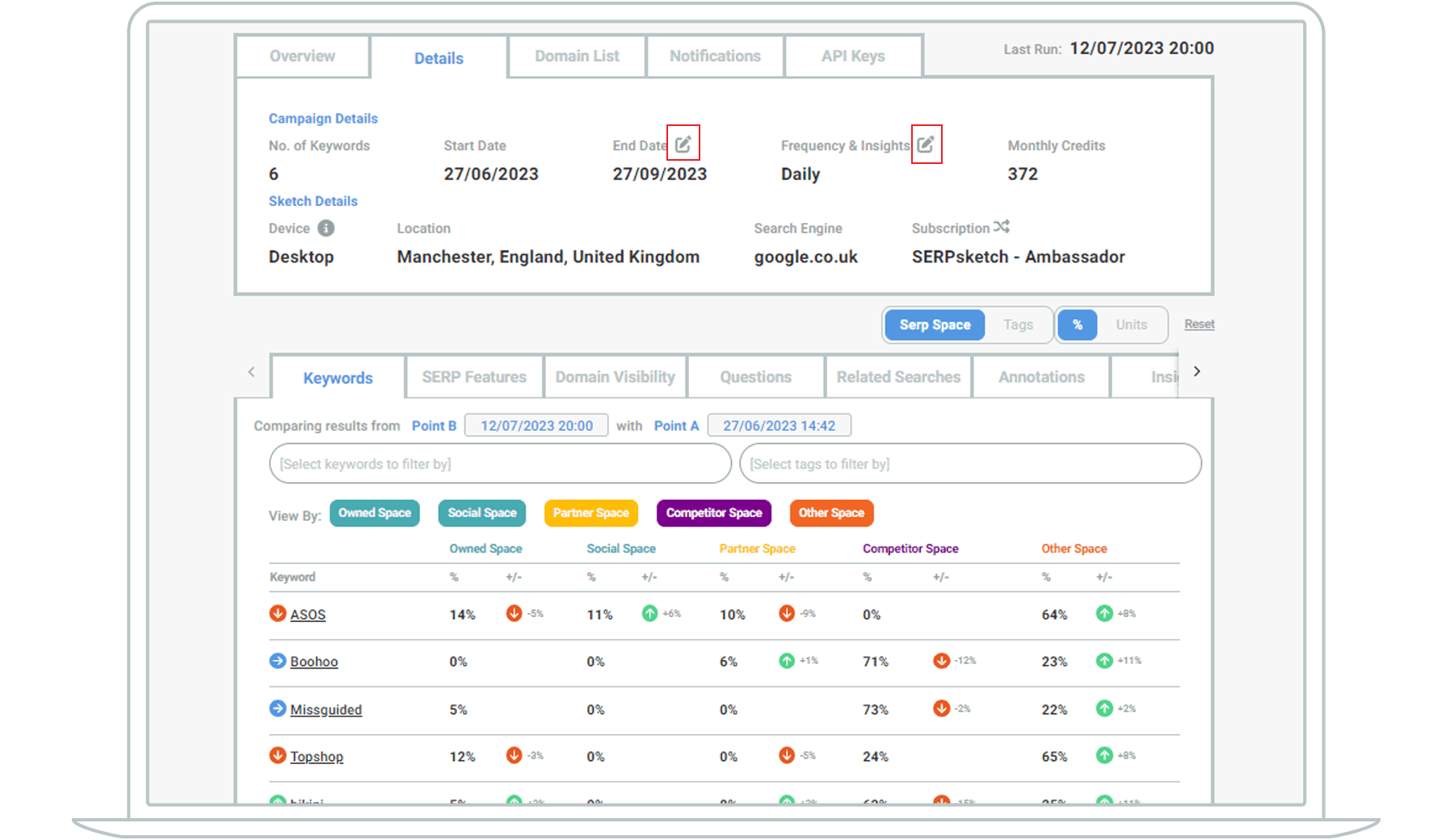Click Boohoo Competitor Space -12% down icon
Screen dimensions: 1454x840
point(941,661)
